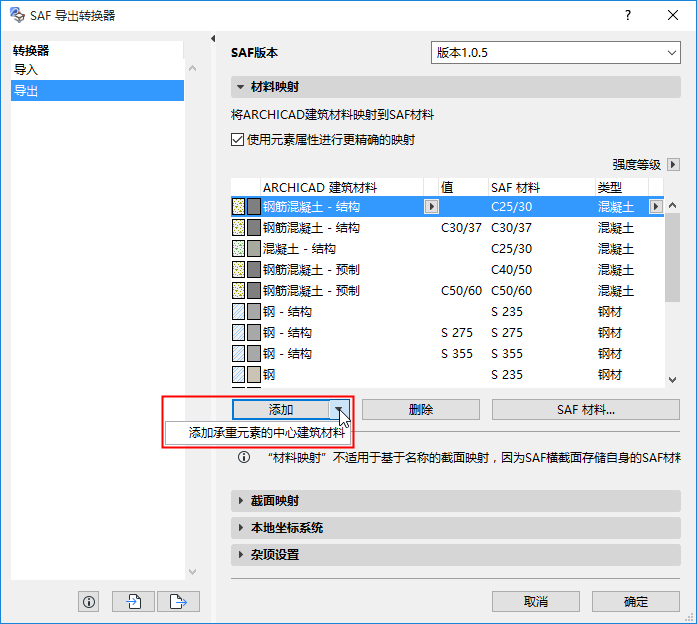Open the SAF版本 dropdown
697x624 pixels.
tap(556, 52)
